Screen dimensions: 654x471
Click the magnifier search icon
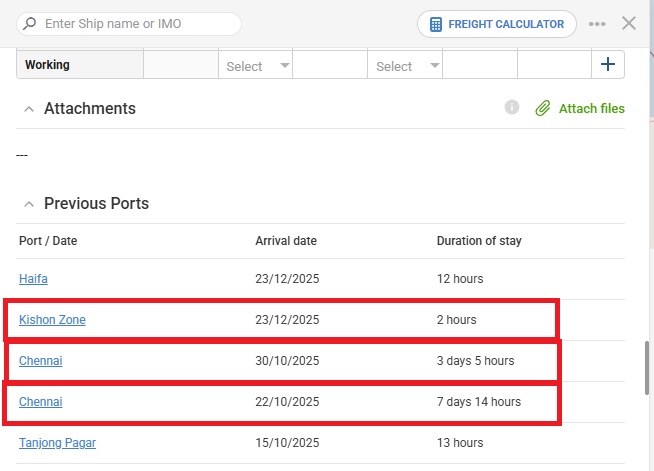(30, 23)
